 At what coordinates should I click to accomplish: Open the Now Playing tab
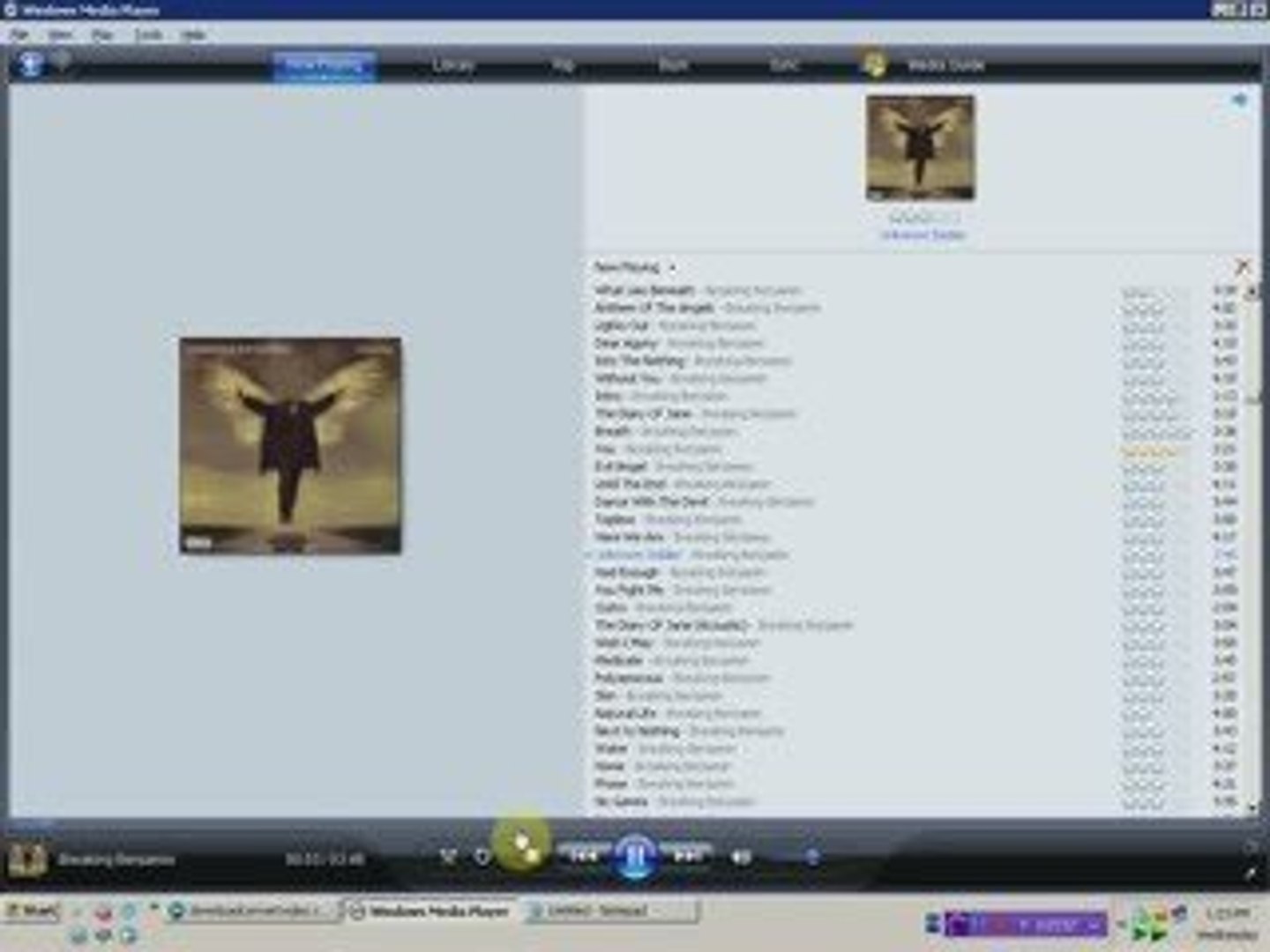[x=325, y=65]
